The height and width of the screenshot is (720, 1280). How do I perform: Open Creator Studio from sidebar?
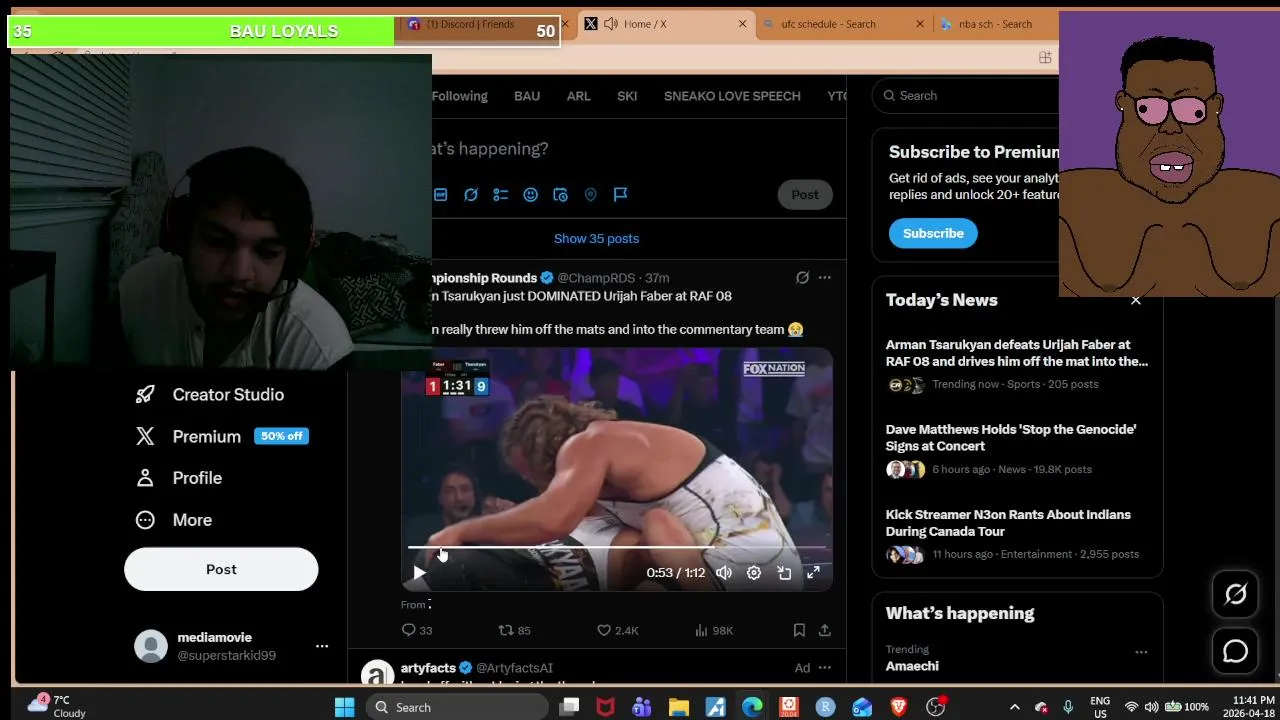pyautogui.click(x=210, y=395)
